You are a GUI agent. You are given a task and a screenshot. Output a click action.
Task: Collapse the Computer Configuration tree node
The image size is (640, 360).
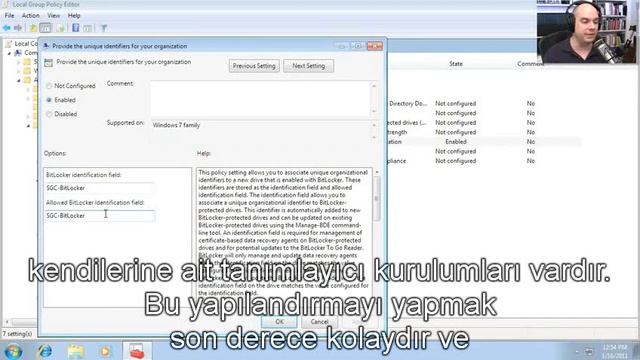(x=9, y=53)
